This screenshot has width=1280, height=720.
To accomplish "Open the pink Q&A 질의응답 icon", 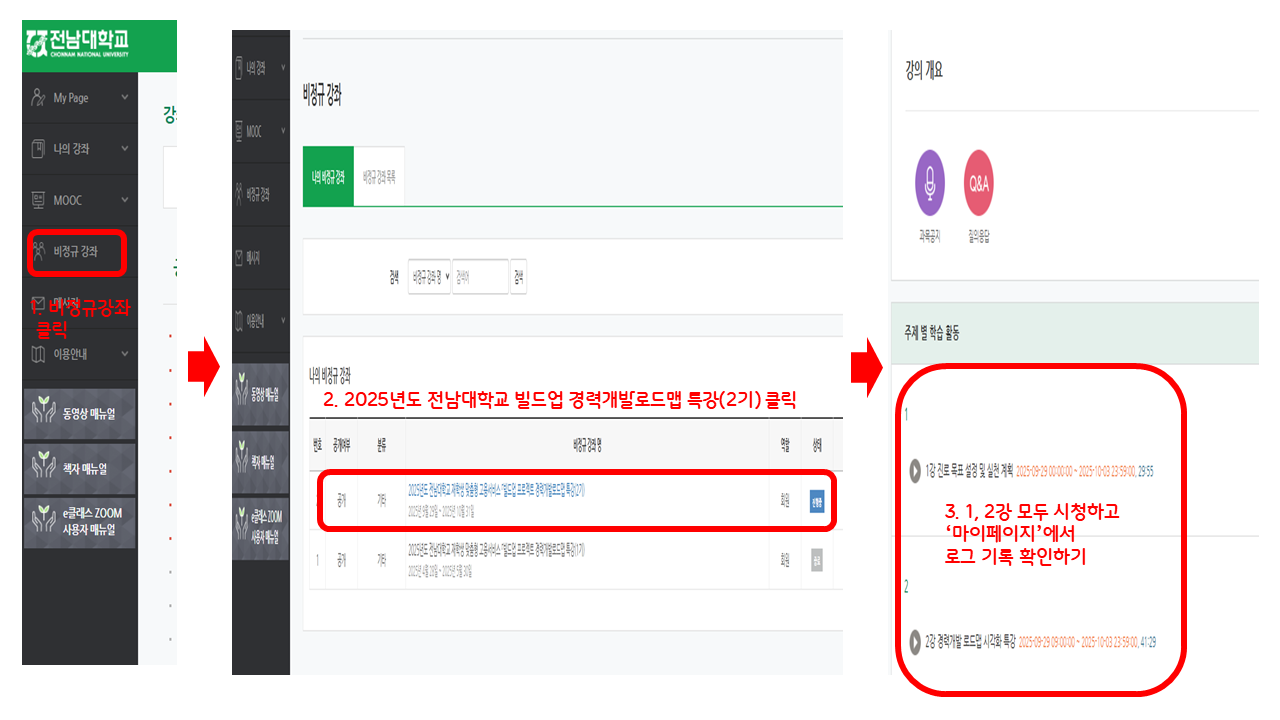I will coord(978,183).
